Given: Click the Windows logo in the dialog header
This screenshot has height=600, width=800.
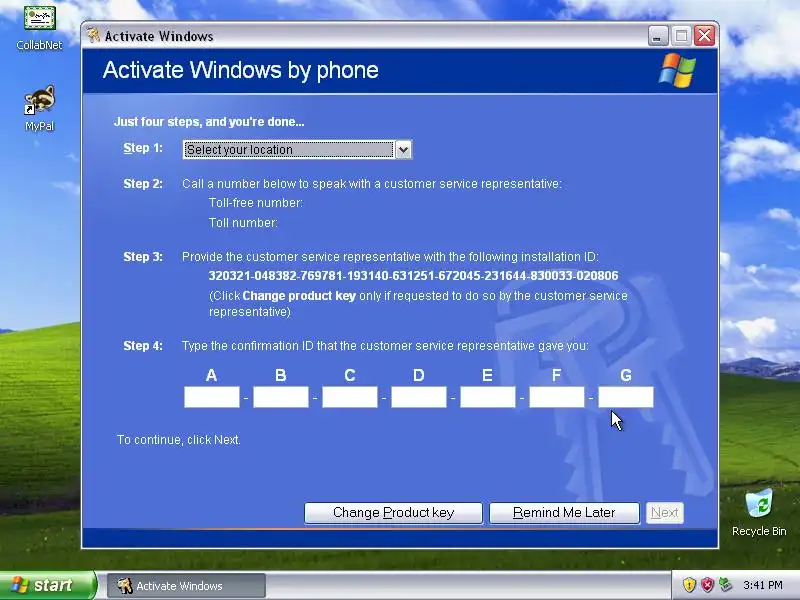Looking at the screenshot, I should click(x=677, y=70).
